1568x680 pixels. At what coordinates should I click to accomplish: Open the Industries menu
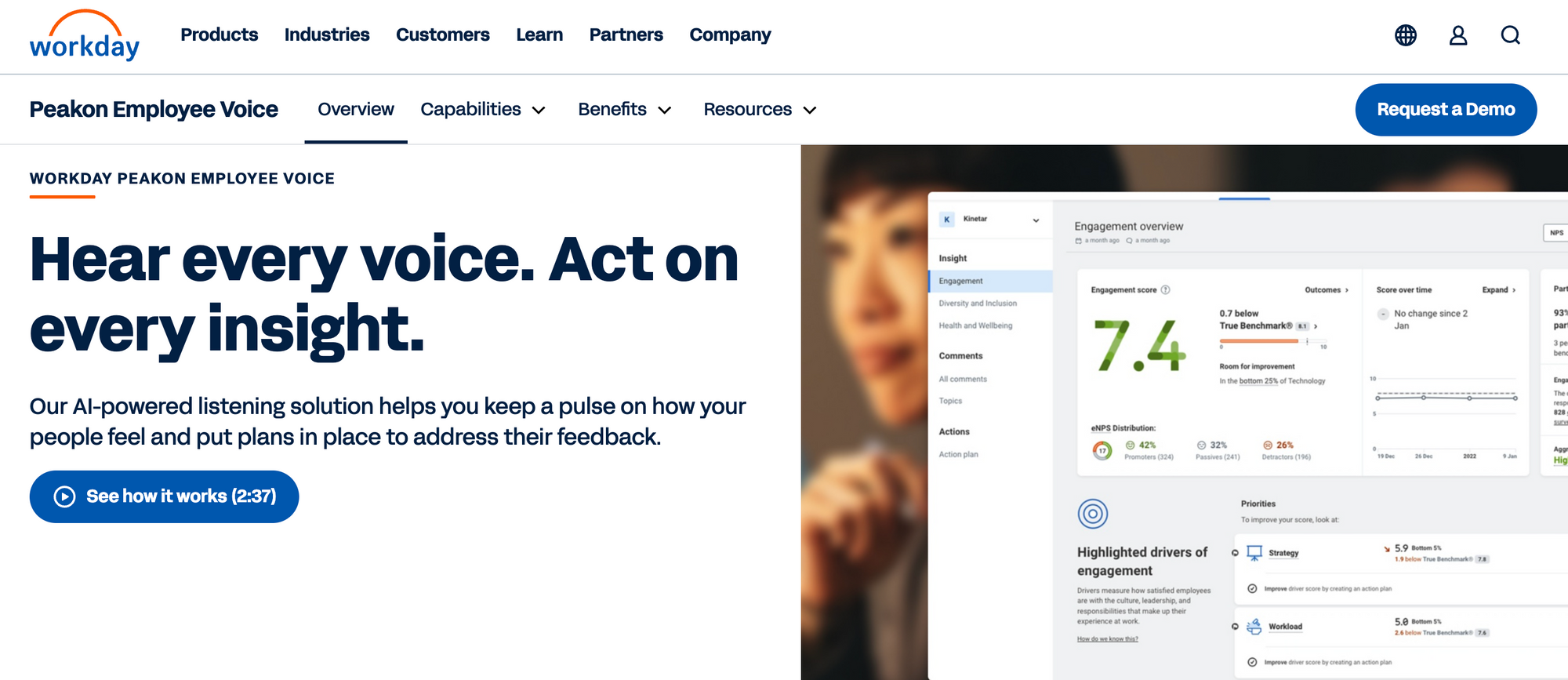[327, 35]
